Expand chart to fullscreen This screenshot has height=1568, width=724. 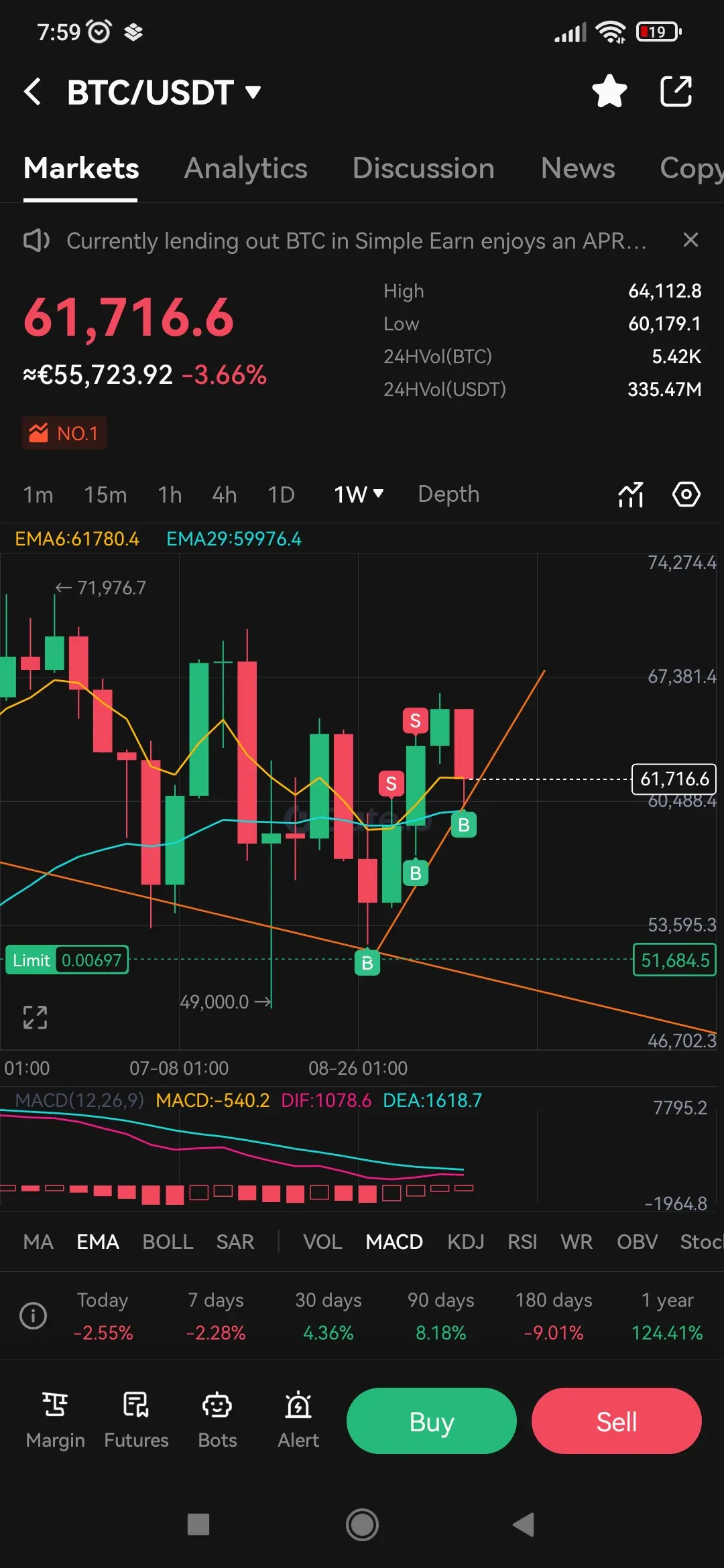[x=35, y=1017]
